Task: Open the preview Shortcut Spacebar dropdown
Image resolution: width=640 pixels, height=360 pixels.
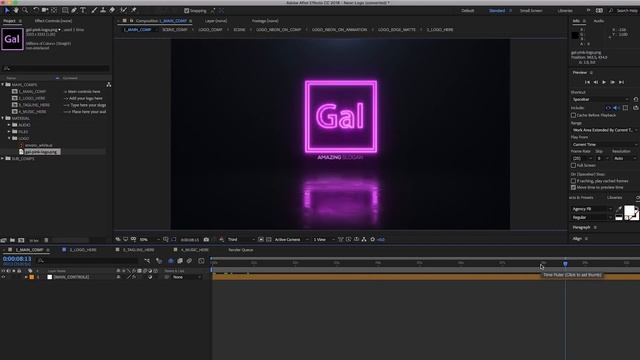Action: pos(600,100)
